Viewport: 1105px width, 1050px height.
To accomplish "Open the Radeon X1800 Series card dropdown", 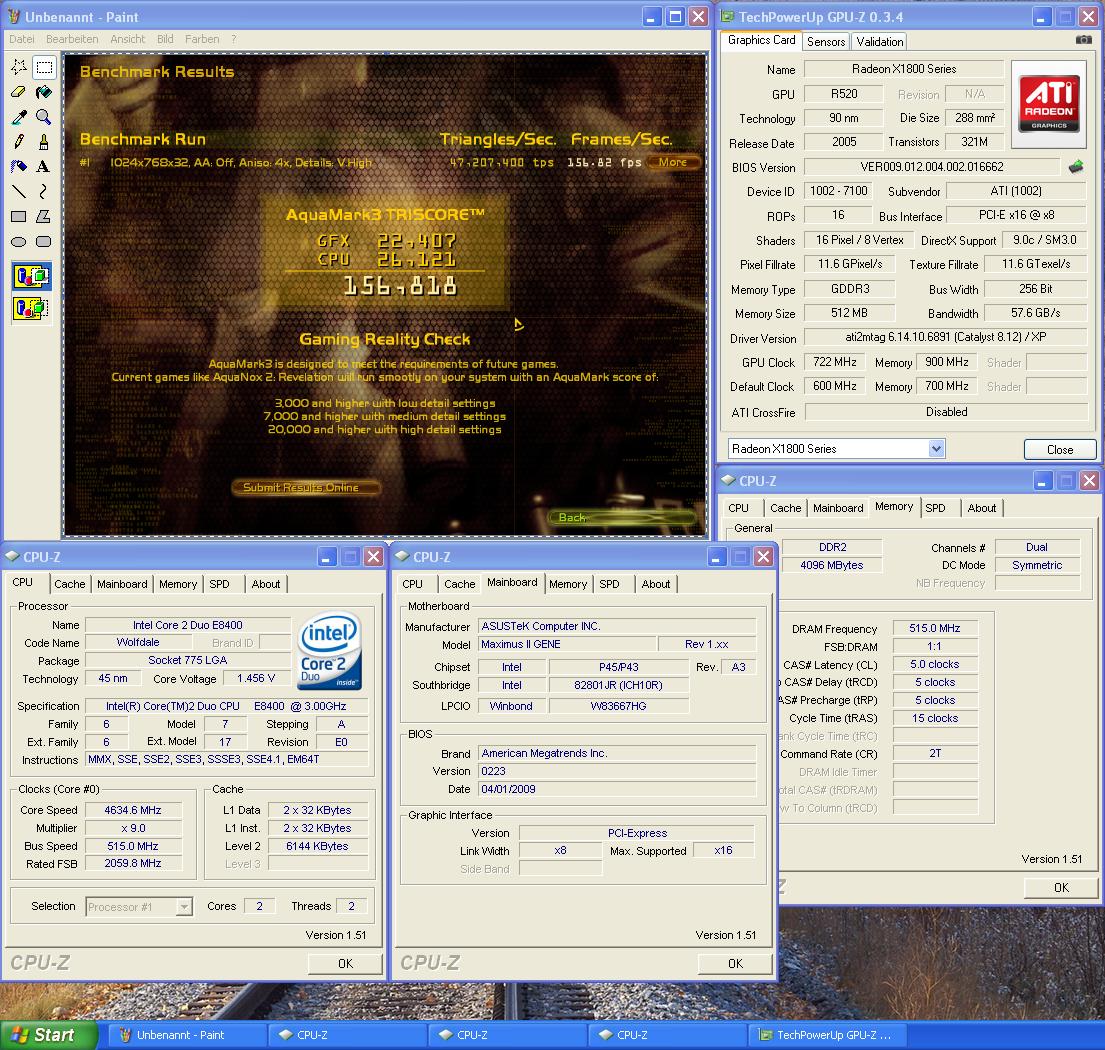I will click(x=936, y=448).
